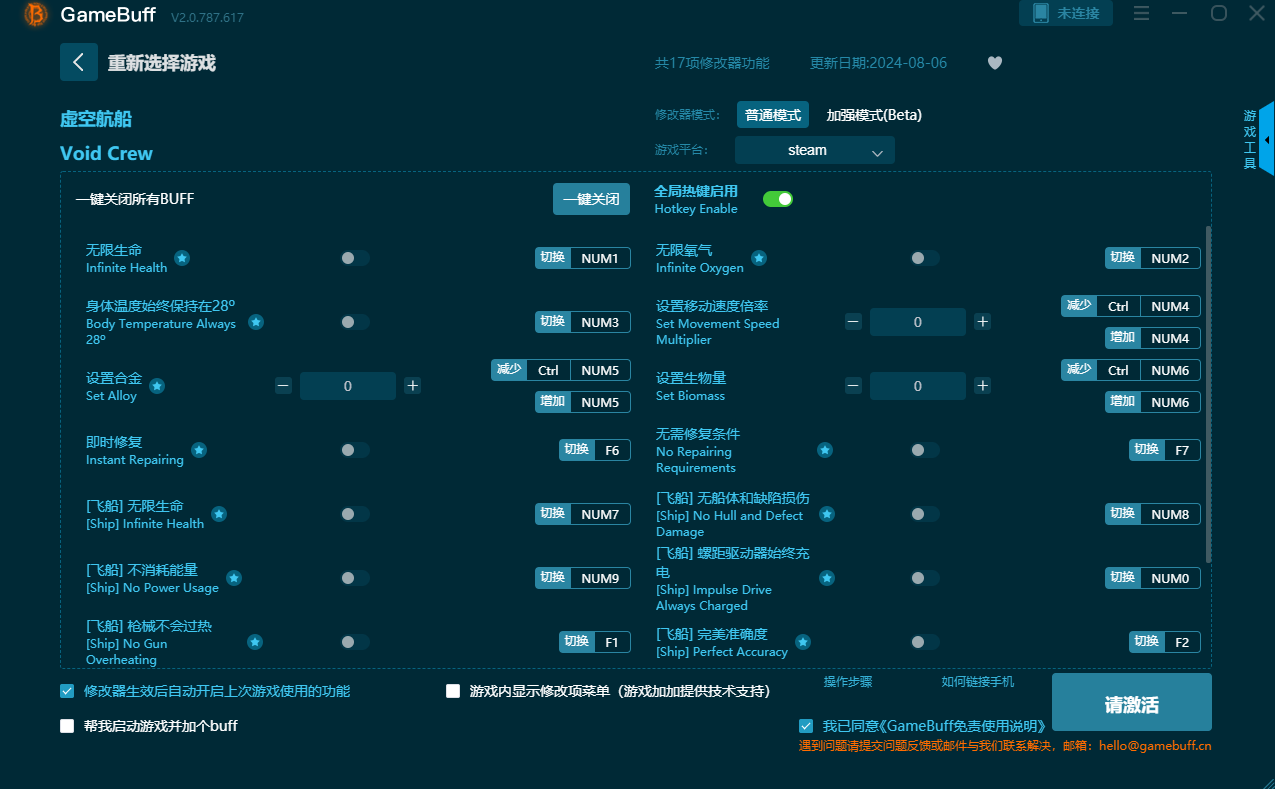Click the Ctrl NUM5 decrease hotkey for Set Alloy
The height and width of the screenshot is (789, 1275).
click(x=561, y=370)
